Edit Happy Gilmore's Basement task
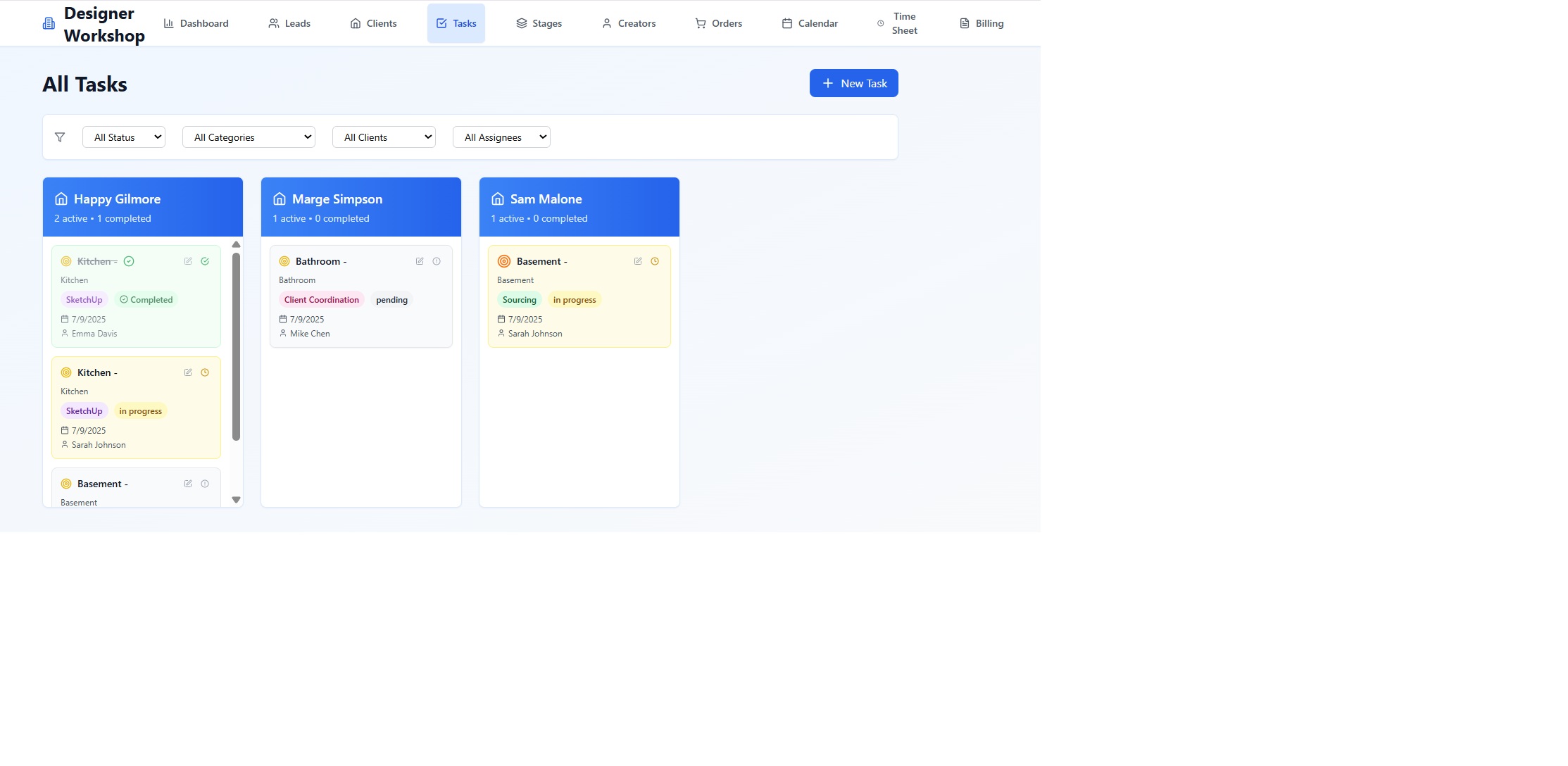The width and height of the screenshot is (1568, 766). [x=188, y=484]
